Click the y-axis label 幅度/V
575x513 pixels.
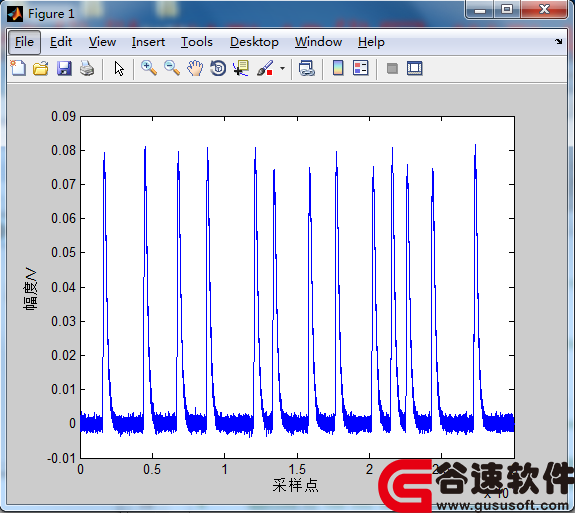tap(30, 289)
